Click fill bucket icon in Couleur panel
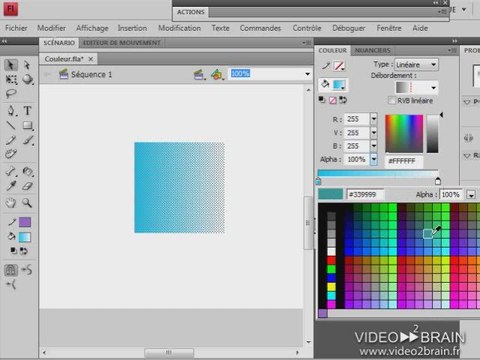The height and width of the screenshot is (360, 480). coord(325,84)
